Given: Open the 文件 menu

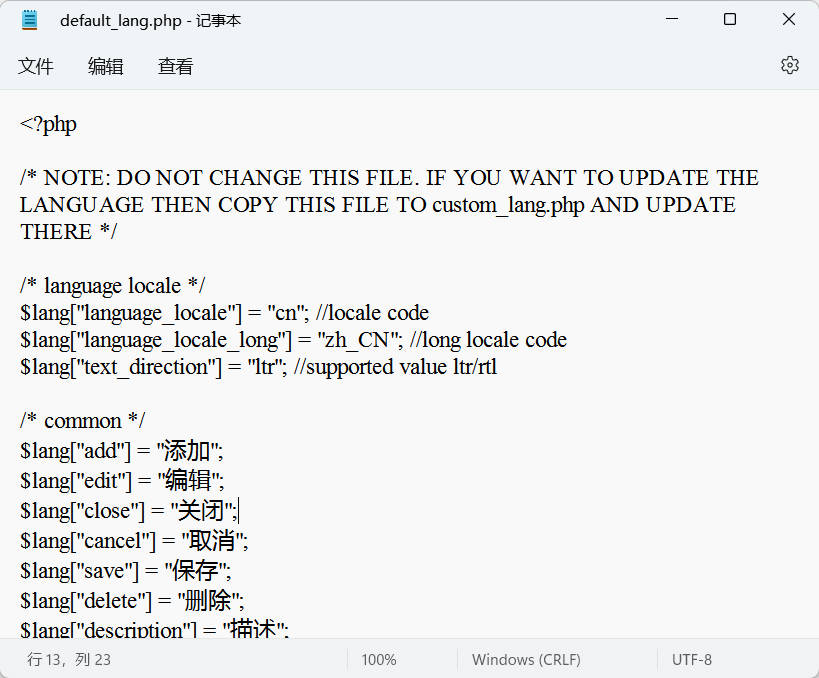Looking at the screenshot, I should 36,66.
